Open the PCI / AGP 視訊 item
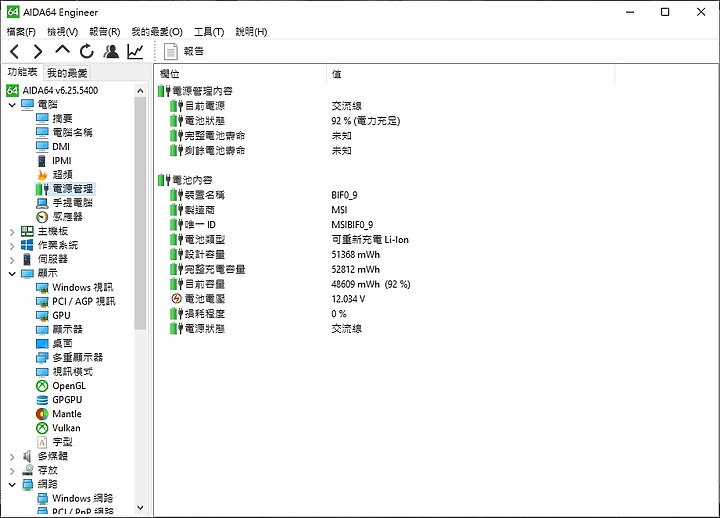This screenshot has height=518, width=720. click(x=84, y=301)
